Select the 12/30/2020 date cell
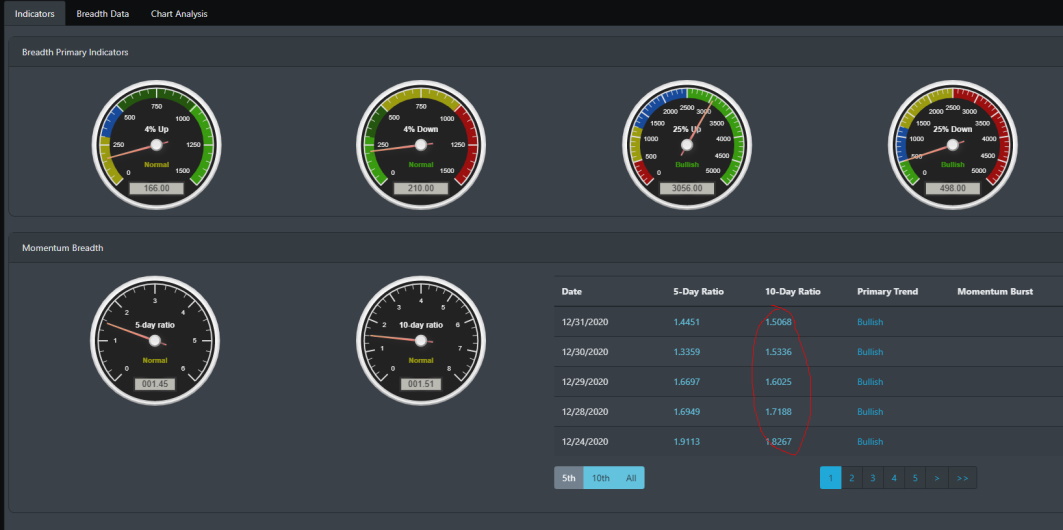 (x=585, y=352)
